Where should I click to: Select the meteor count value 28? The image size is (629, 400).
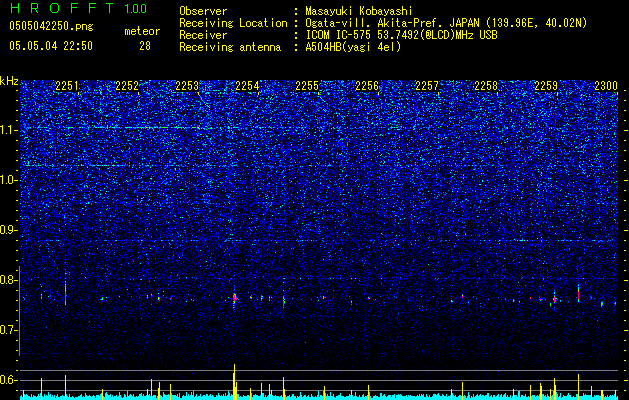(x=145, y=46)
